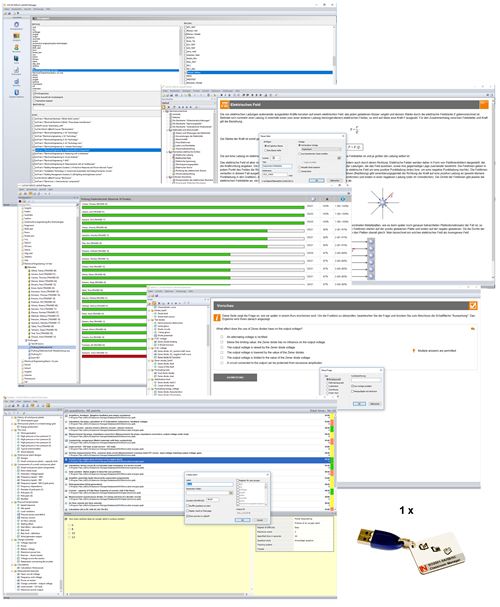Open the user/person icon in Manager sidebar
Viewport: 500px width, 607px height.
click(16, 47)
